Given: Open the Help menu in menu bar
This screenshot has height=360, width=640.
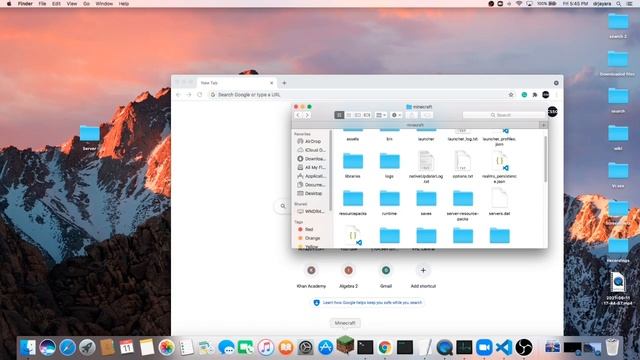Looking at the screenshot, I should 124,4.
